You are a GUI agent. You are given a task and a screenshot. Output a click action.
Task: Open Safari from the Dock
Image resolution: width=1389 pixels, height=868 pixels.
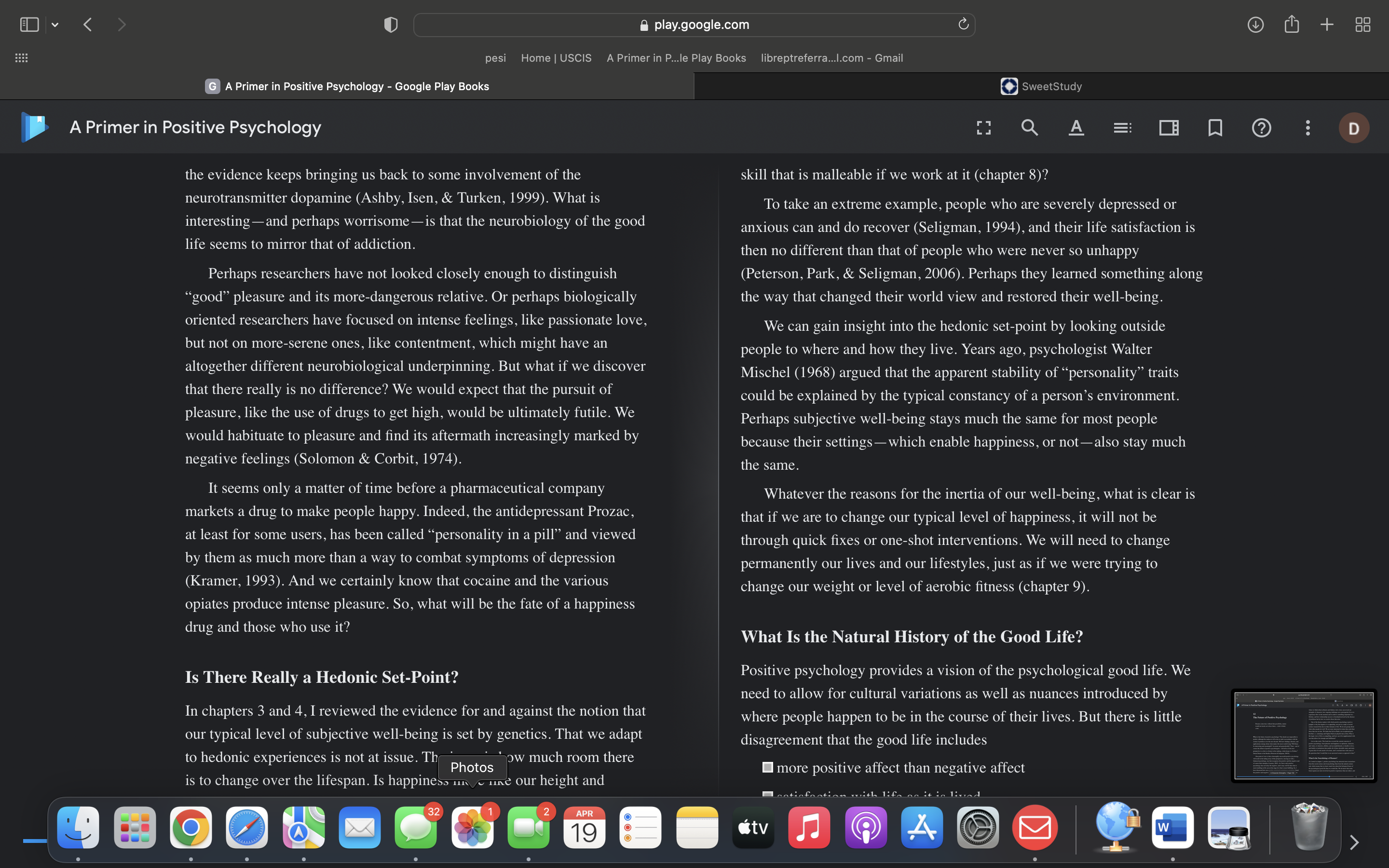click(247, 828)
